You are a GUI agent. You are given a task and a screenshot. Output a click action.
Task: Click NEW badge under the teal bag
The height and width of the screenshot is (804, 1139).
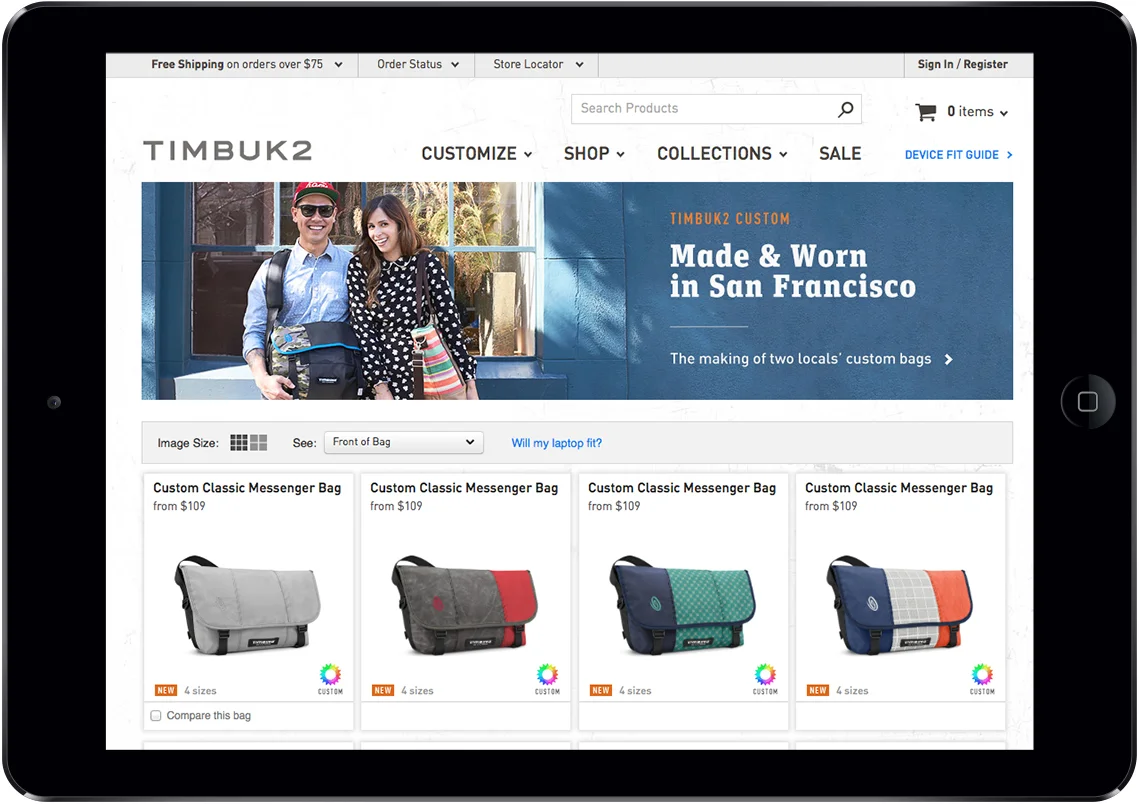(x=600, y=690)
